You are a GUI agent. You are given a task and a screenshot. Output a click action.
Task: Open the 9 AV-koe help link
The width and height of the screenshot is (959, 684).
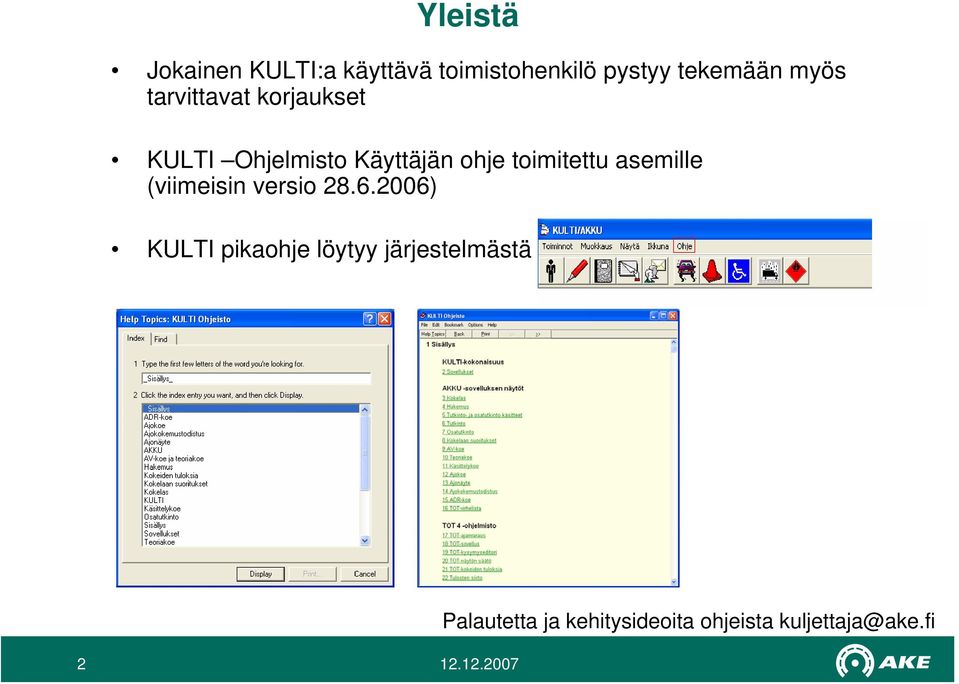[453, 449]
